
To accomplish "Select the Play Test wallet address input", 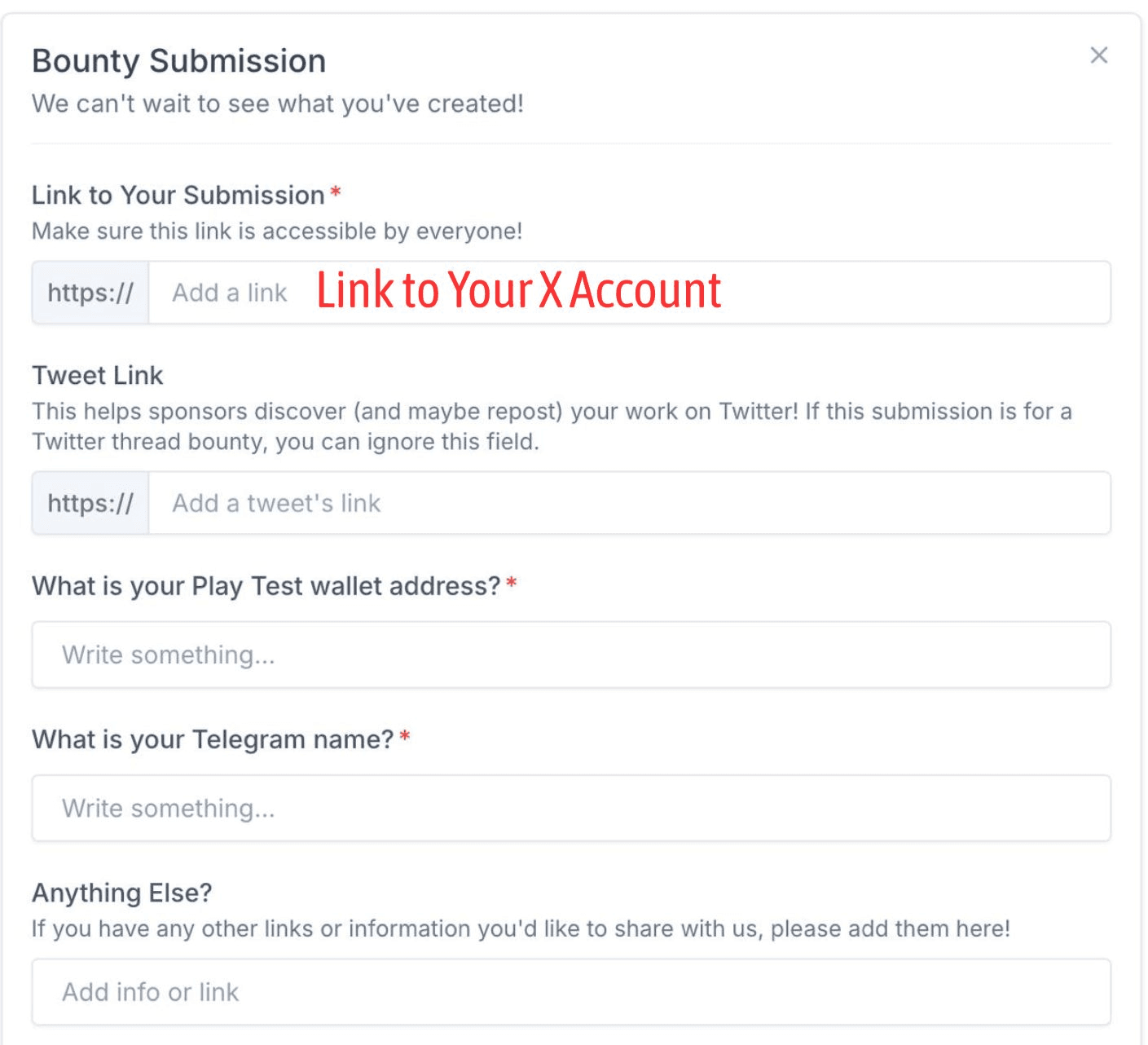I will tap(571, 655).
